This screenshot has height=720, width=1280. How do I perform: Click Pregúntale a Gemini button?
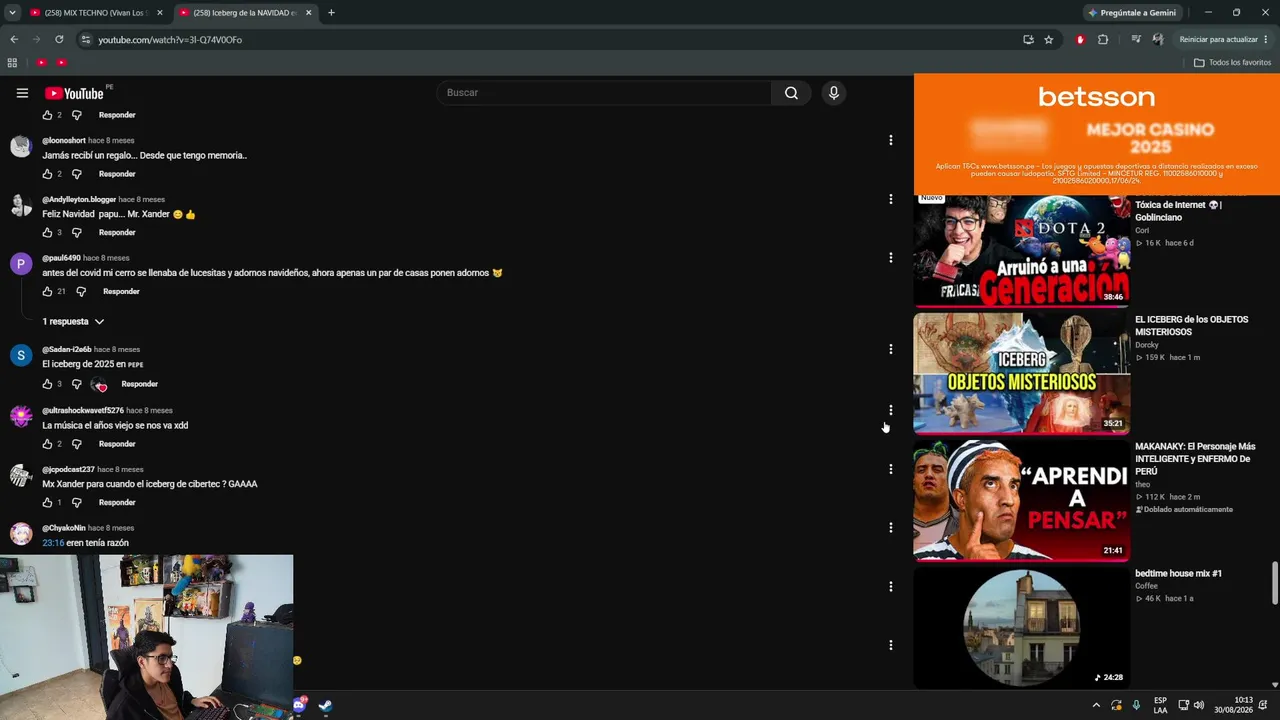(1132, 13)
